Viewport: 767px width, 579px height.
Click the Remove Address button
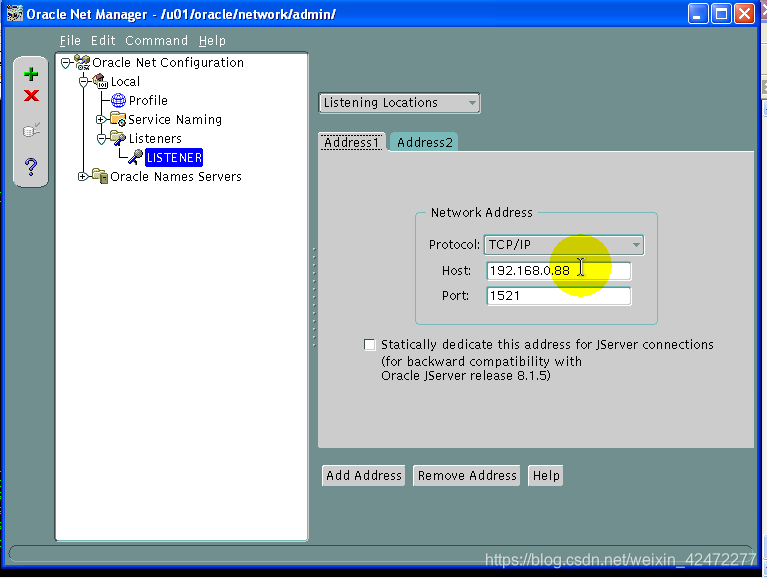point(467,475)
